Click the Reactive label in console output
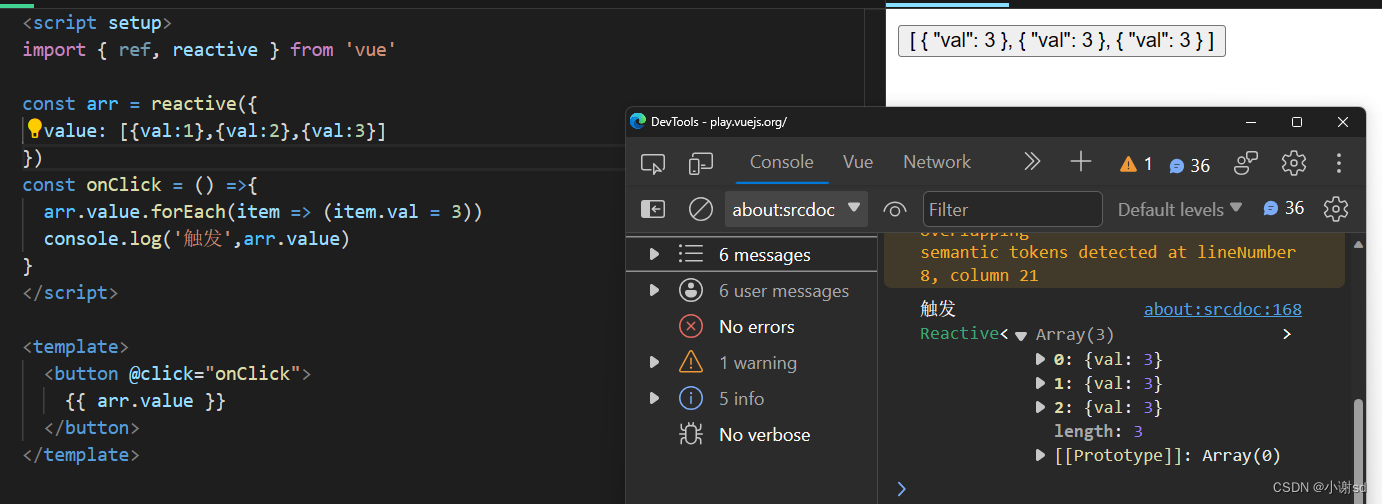 point(959,334)
